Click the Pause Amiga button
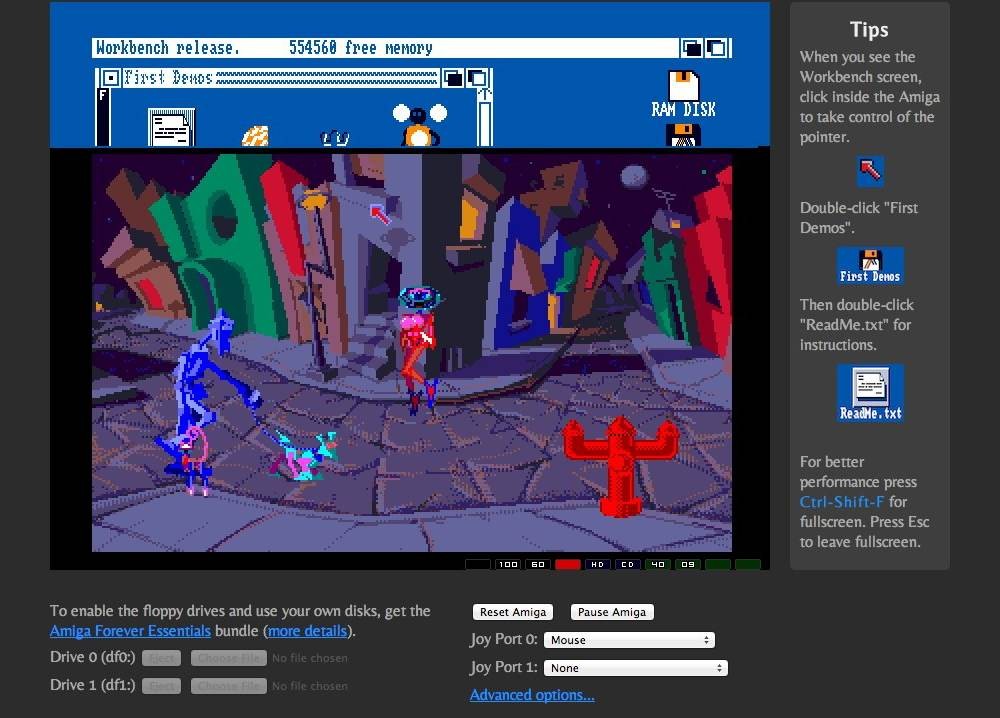Viewport: 1000px width, 718px height. point(612,612)
